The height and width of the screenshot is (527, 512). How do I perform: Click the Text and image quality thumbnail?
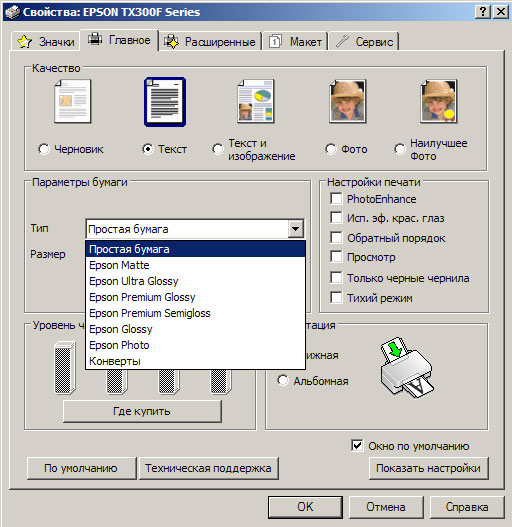click(255, 102)
